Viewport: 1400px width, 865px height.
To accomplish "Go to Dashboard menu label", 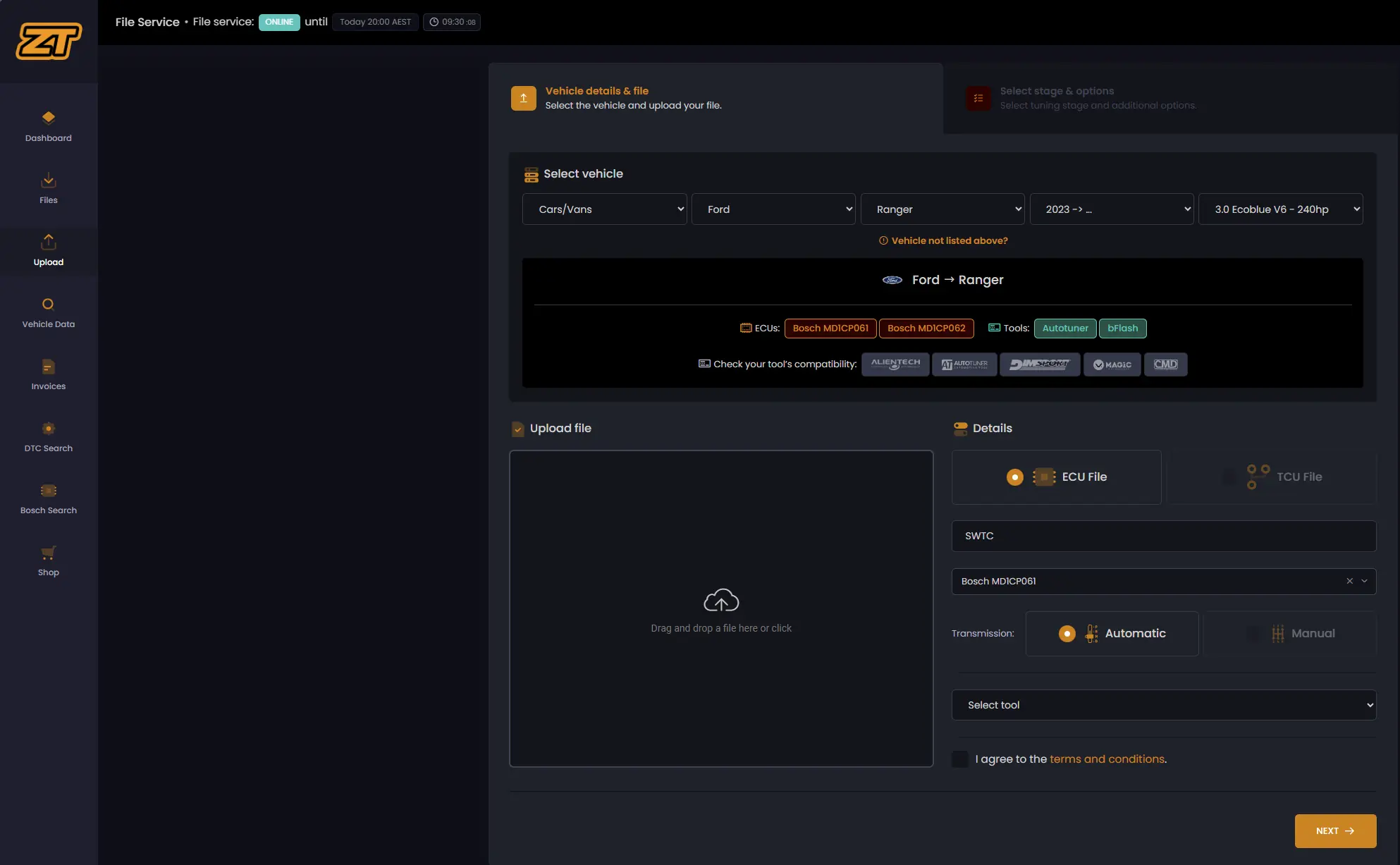I will click(x=49, y=138).
